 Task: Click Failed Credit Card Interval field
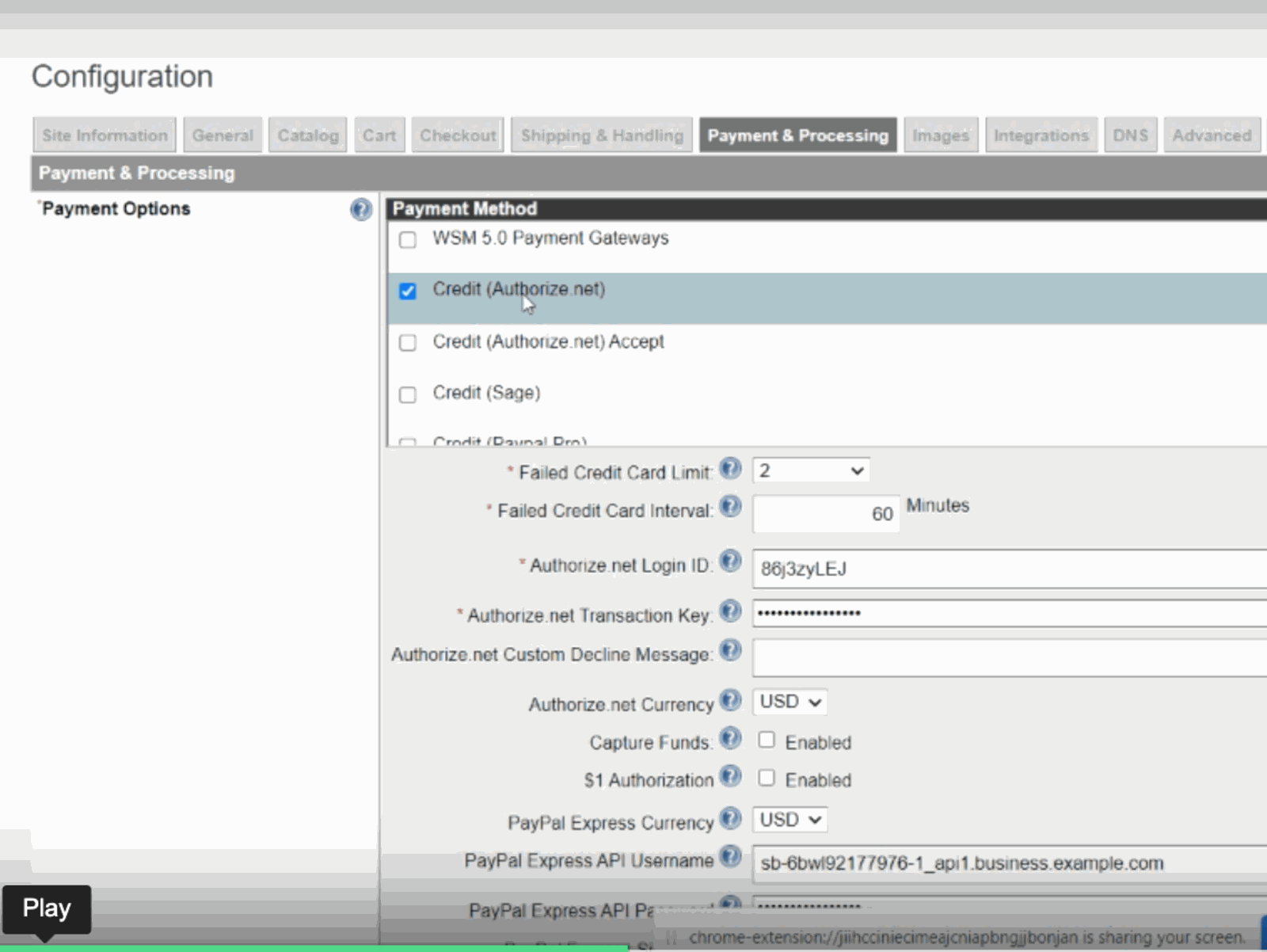click(x=826, y=513)
